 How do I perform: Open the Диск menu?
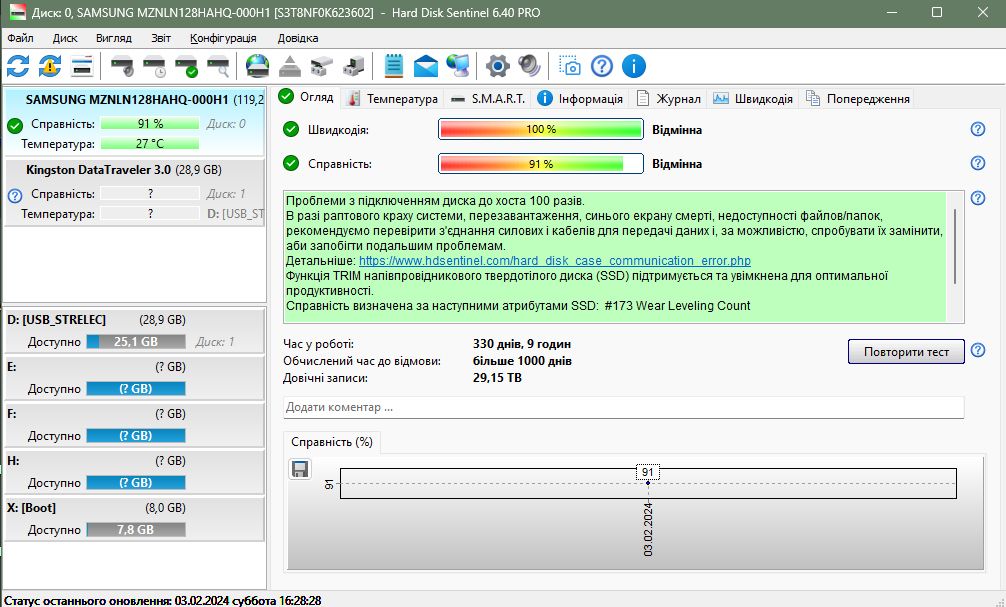click(65, 38)
